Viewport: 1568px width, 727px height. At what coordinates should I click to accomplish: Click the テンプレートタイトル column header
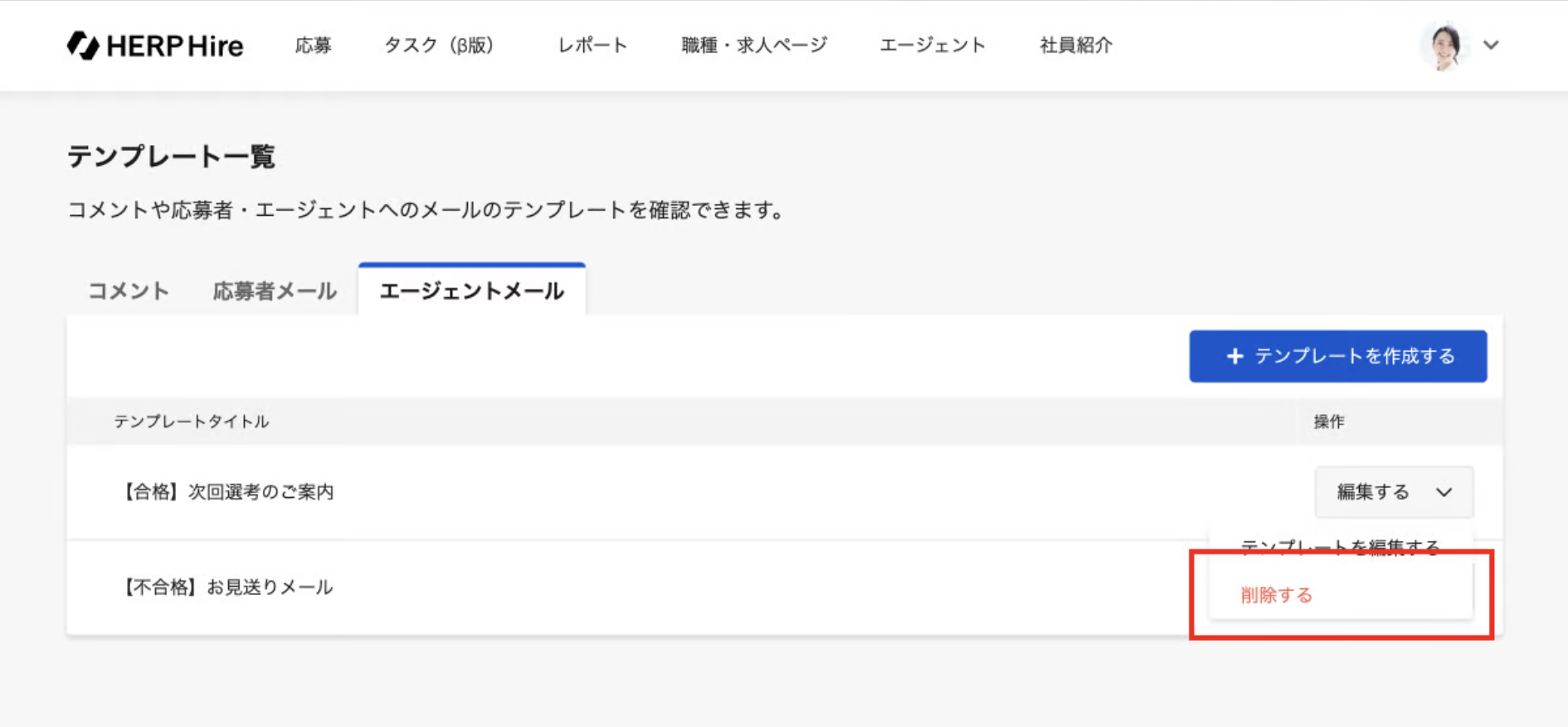click(192, 422)
